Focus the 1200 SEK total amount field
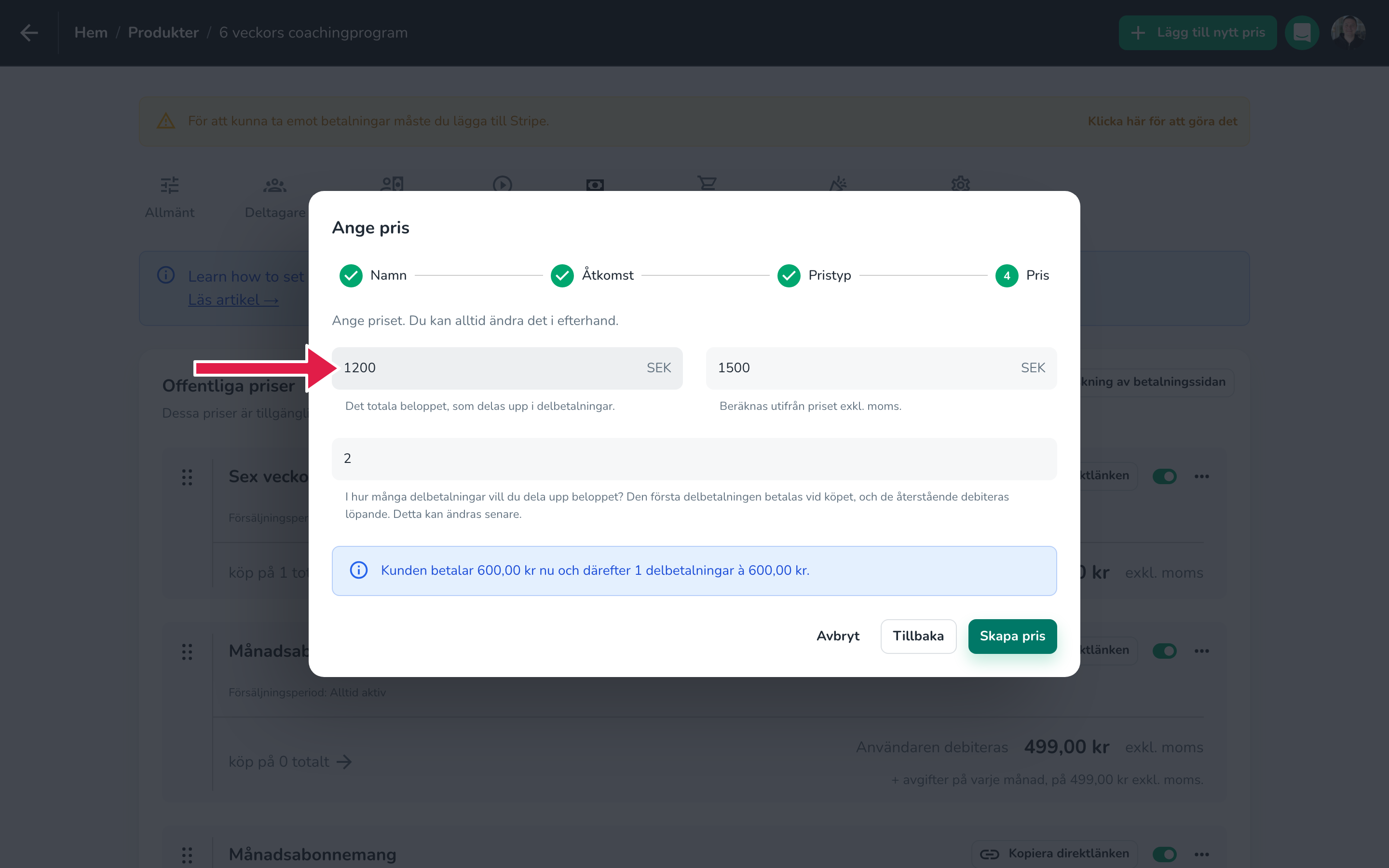 click(x=507, y=368)
